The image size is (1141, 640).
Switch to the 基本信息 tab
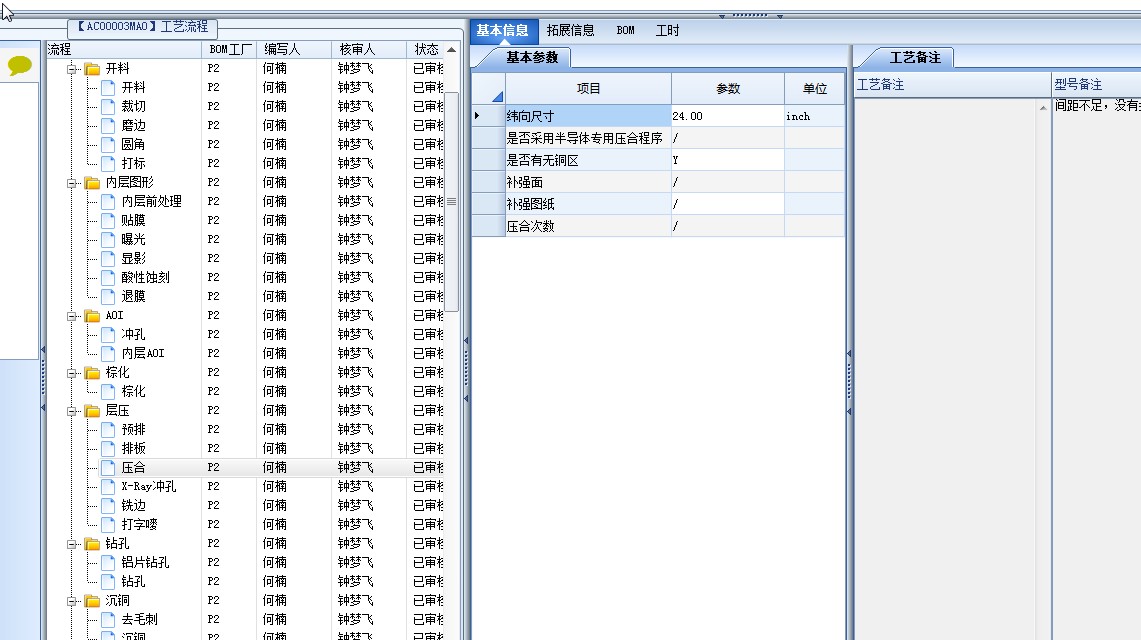click(503, 31)
